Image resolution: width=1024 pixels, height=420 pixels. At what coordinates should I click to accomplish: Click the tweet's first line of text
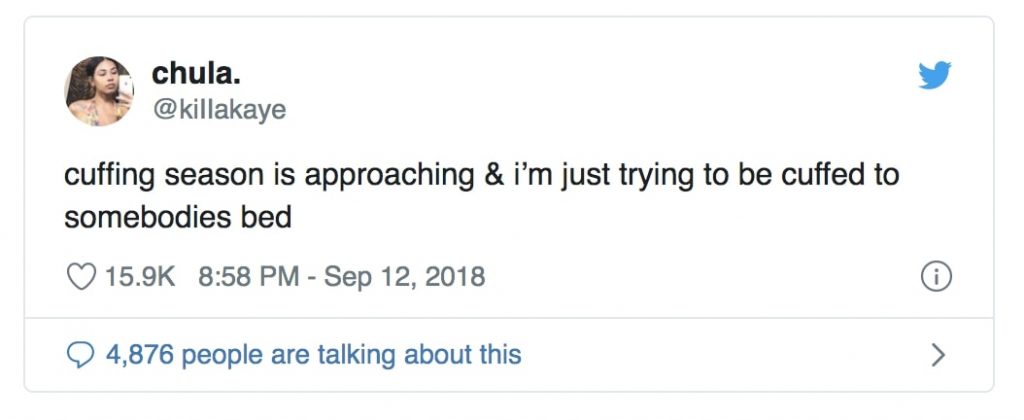pos(481,175)
